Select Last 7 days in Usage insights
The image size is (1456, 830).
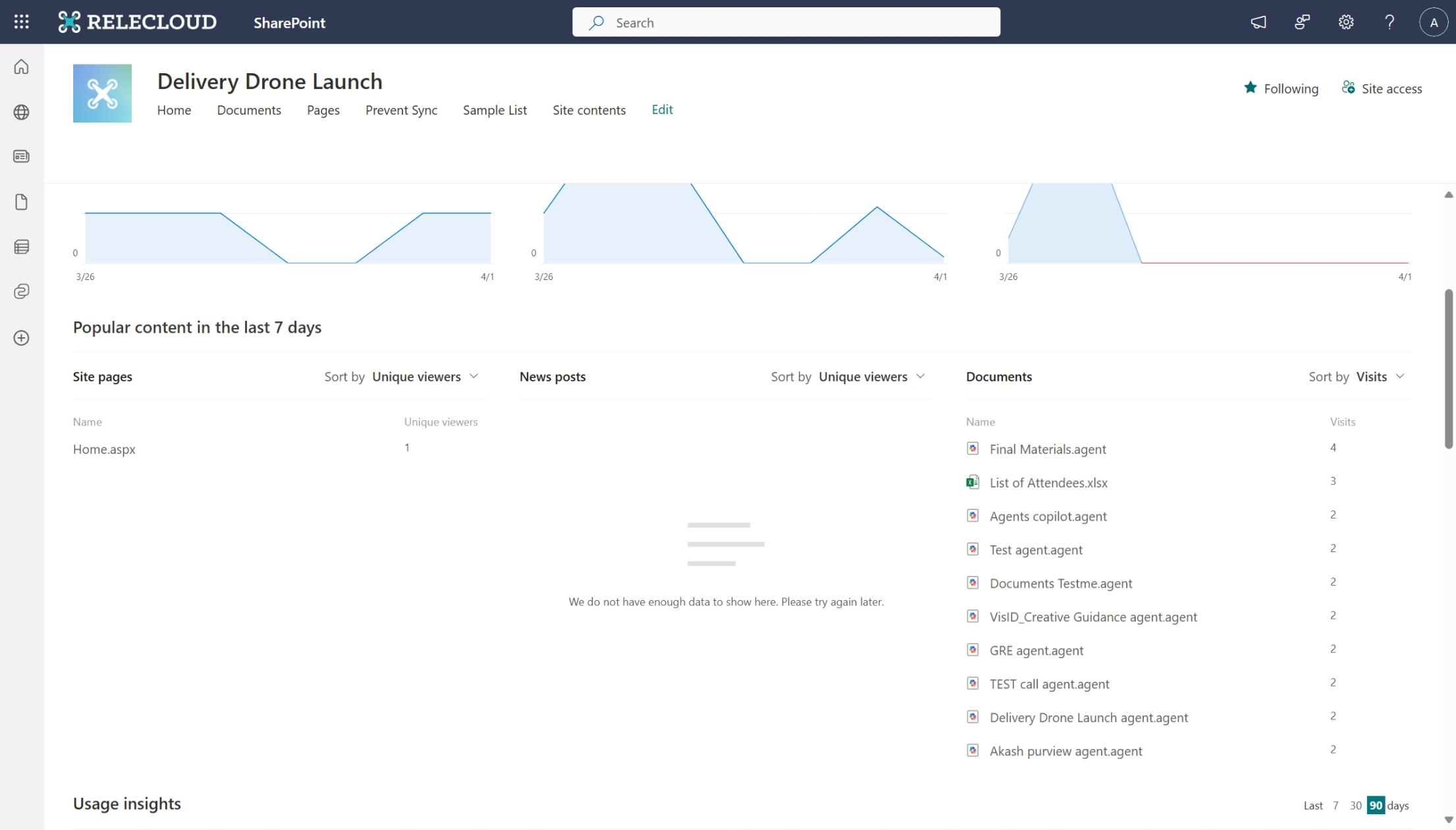pos(1335,805)
